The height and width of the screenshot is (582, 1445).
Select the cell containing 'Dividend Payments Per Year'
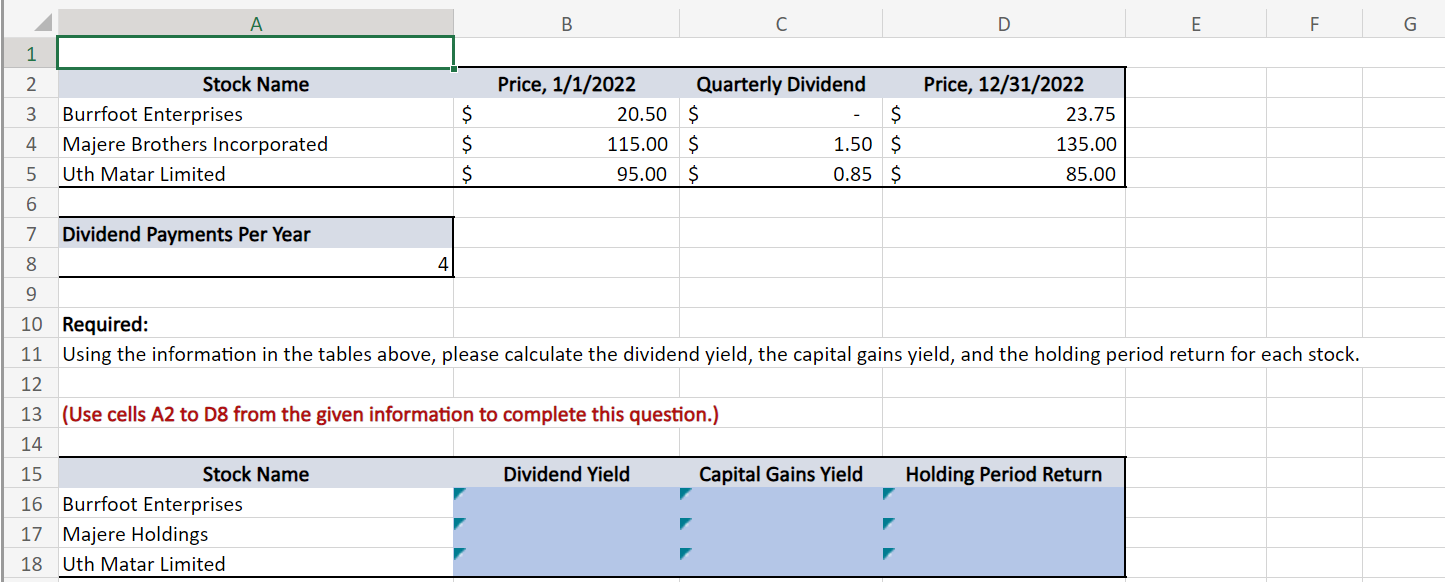(x=256, y=233)
